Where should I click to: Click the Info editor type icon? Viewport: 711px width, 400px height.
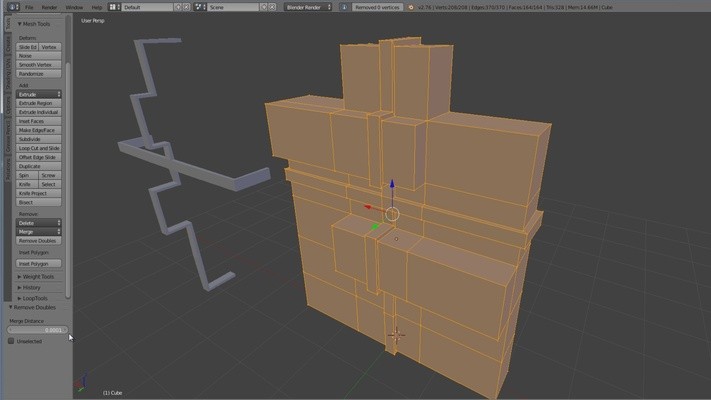tap(13, 7)
